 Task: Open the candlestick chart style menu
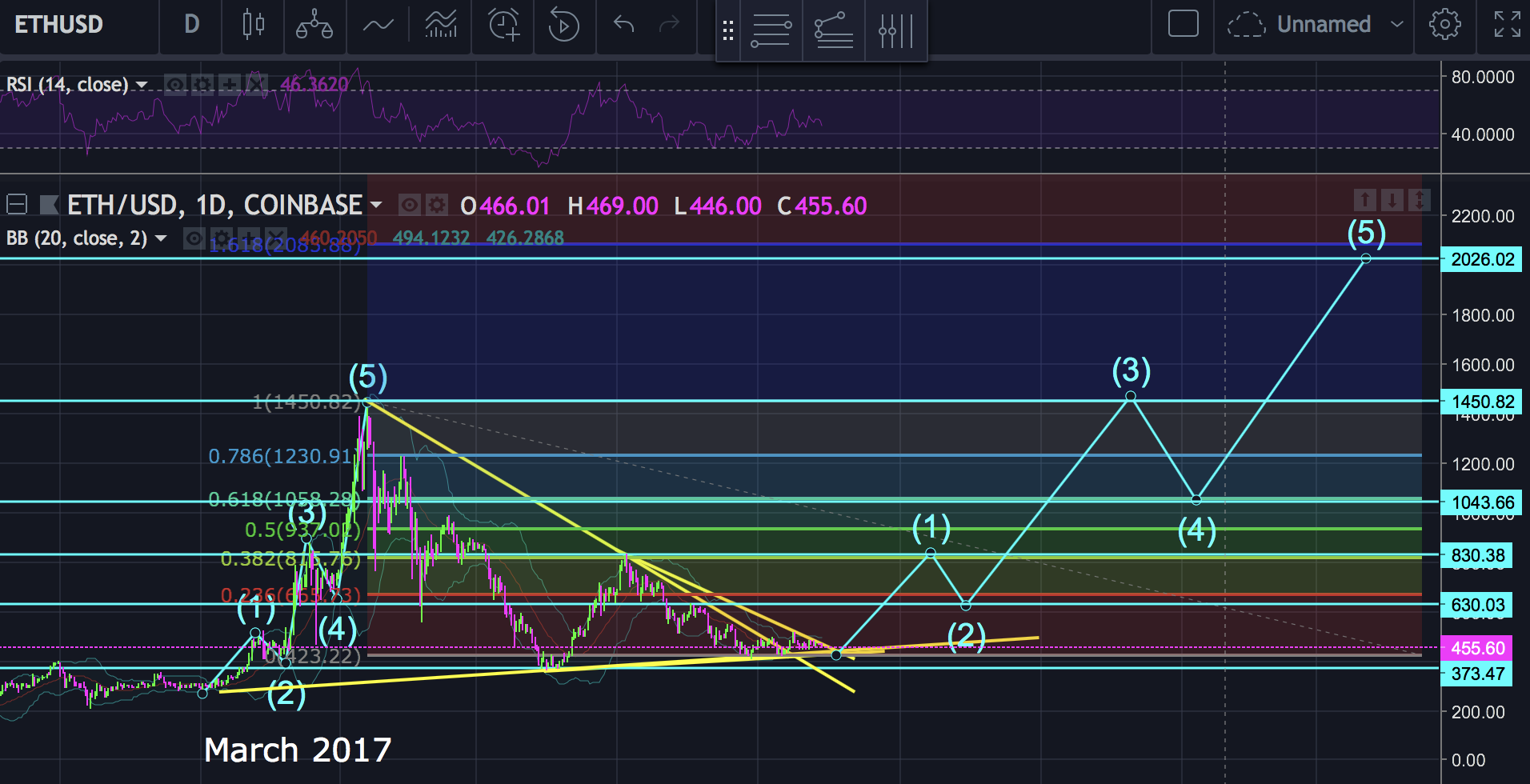pos(253,25)
